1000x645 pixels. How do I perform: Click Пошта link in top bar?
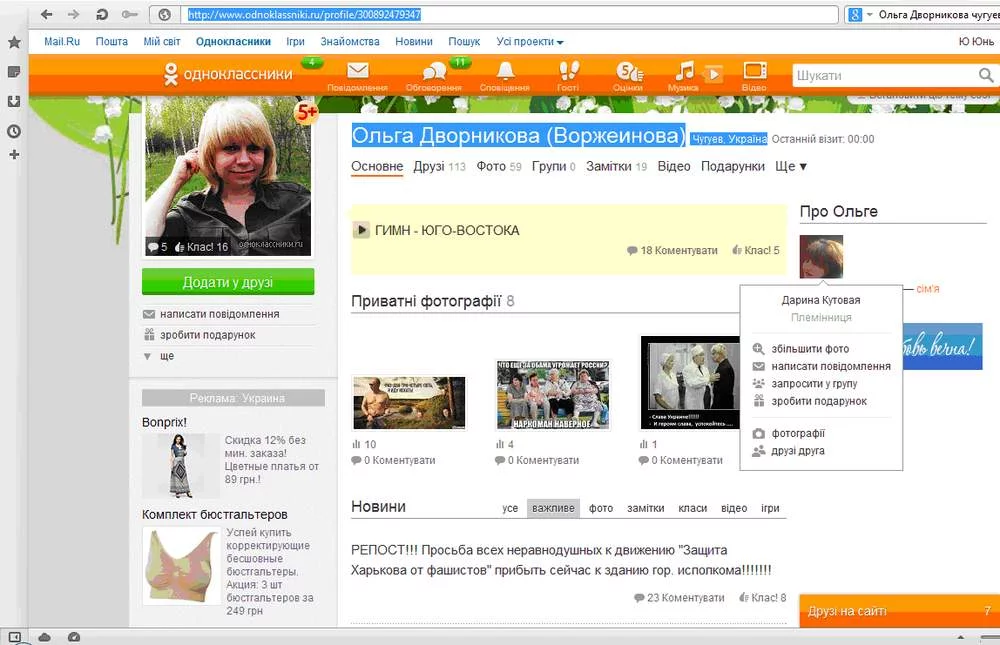(x=112, y=41)
